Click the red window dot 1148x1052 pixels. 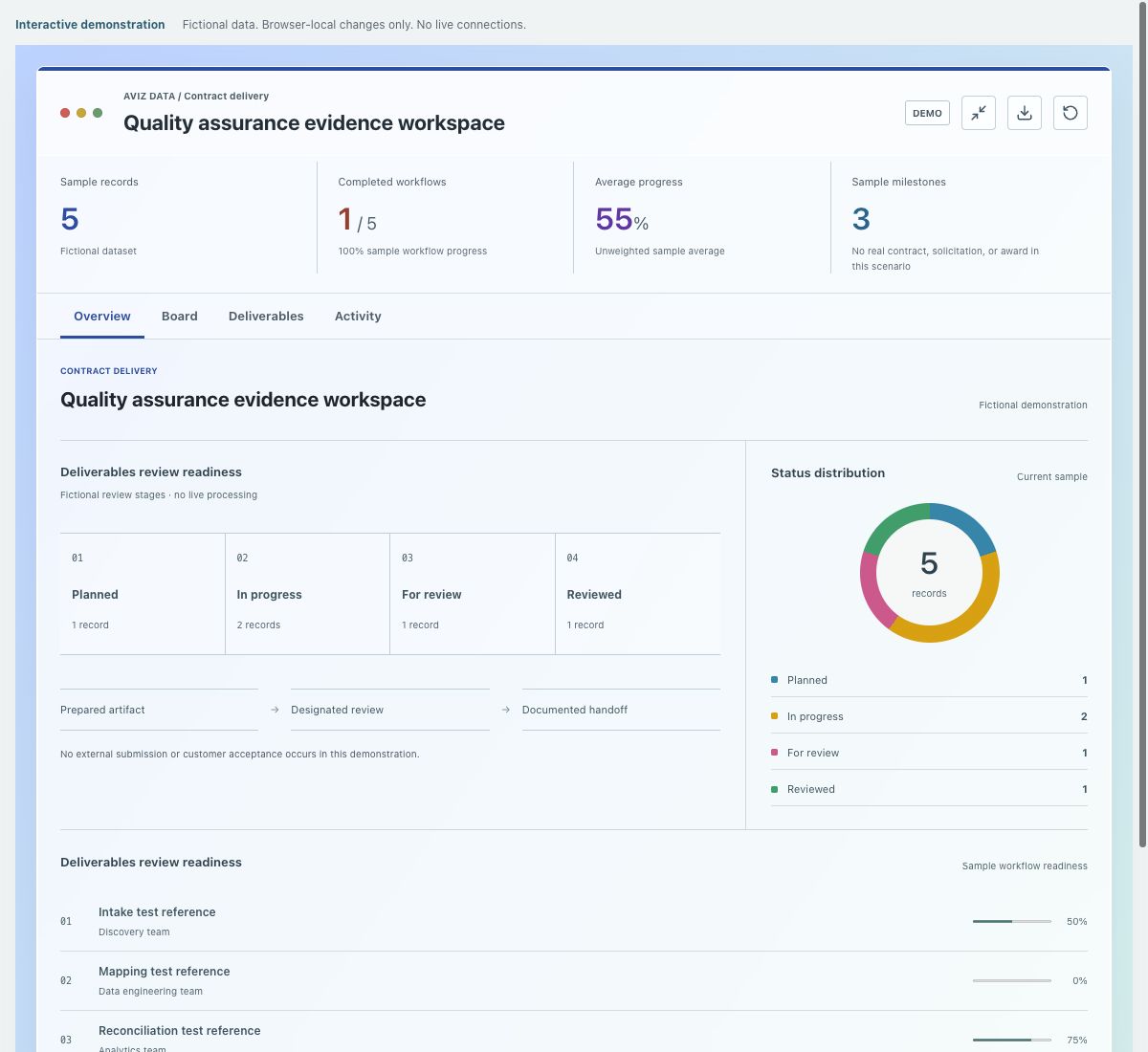65,113
